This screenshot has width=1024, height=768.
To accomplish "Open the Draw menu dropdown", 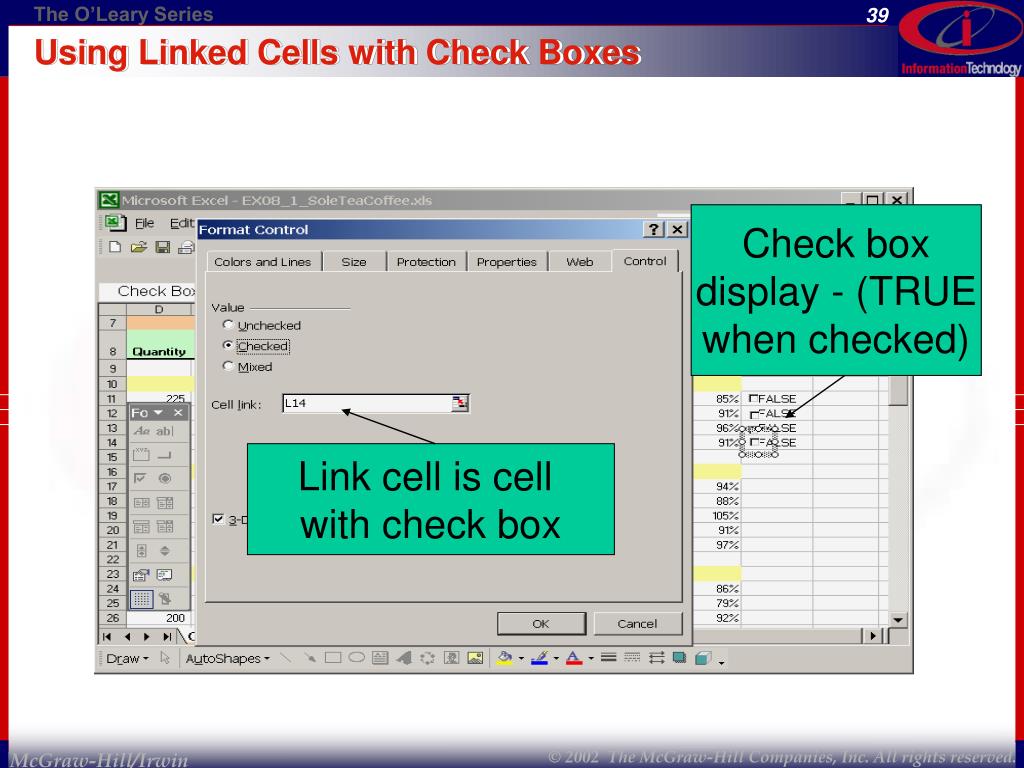I will pyautogui.click(x=128, y=659).
